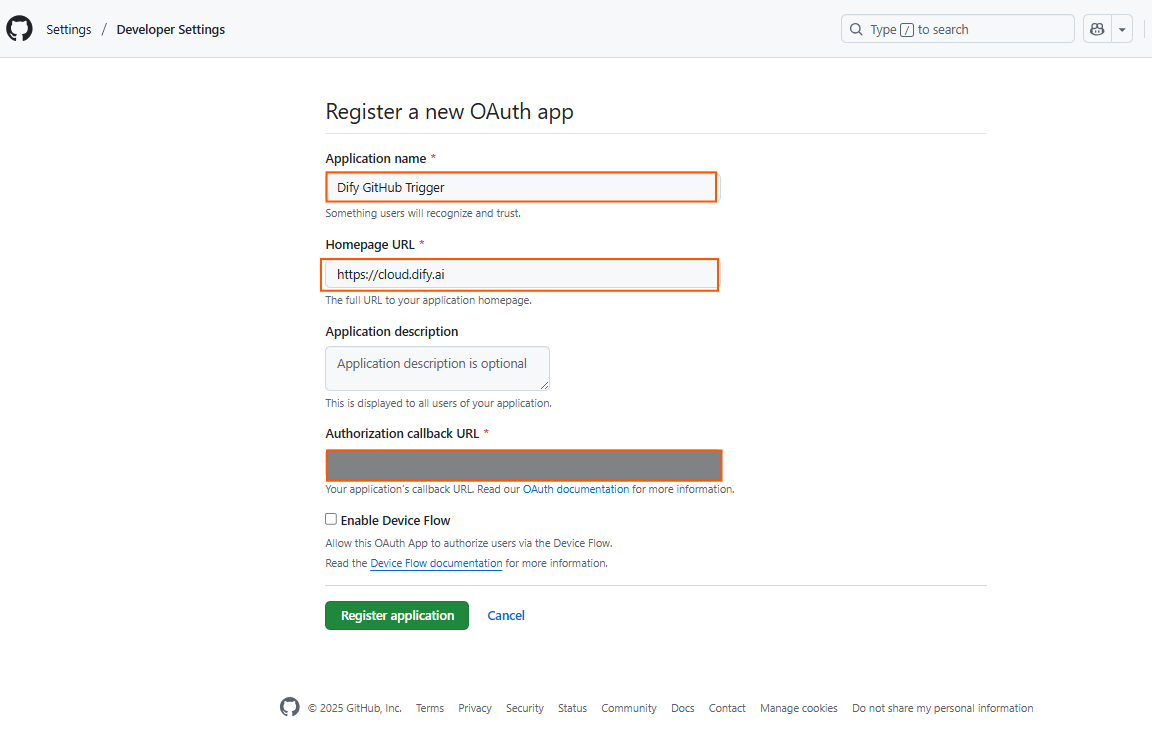
Task: Click the Homepage URL input field
Action: pos(521,274)
